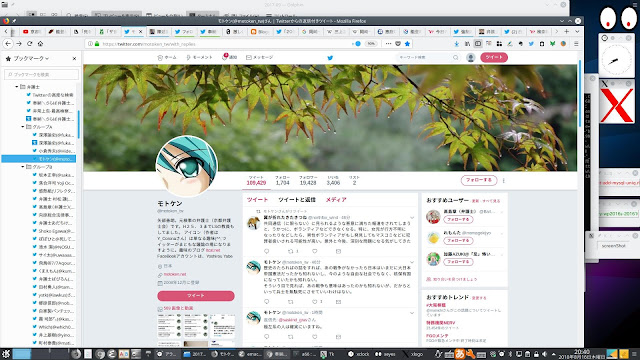Switch to the YouTube tab

pos(32,31)
